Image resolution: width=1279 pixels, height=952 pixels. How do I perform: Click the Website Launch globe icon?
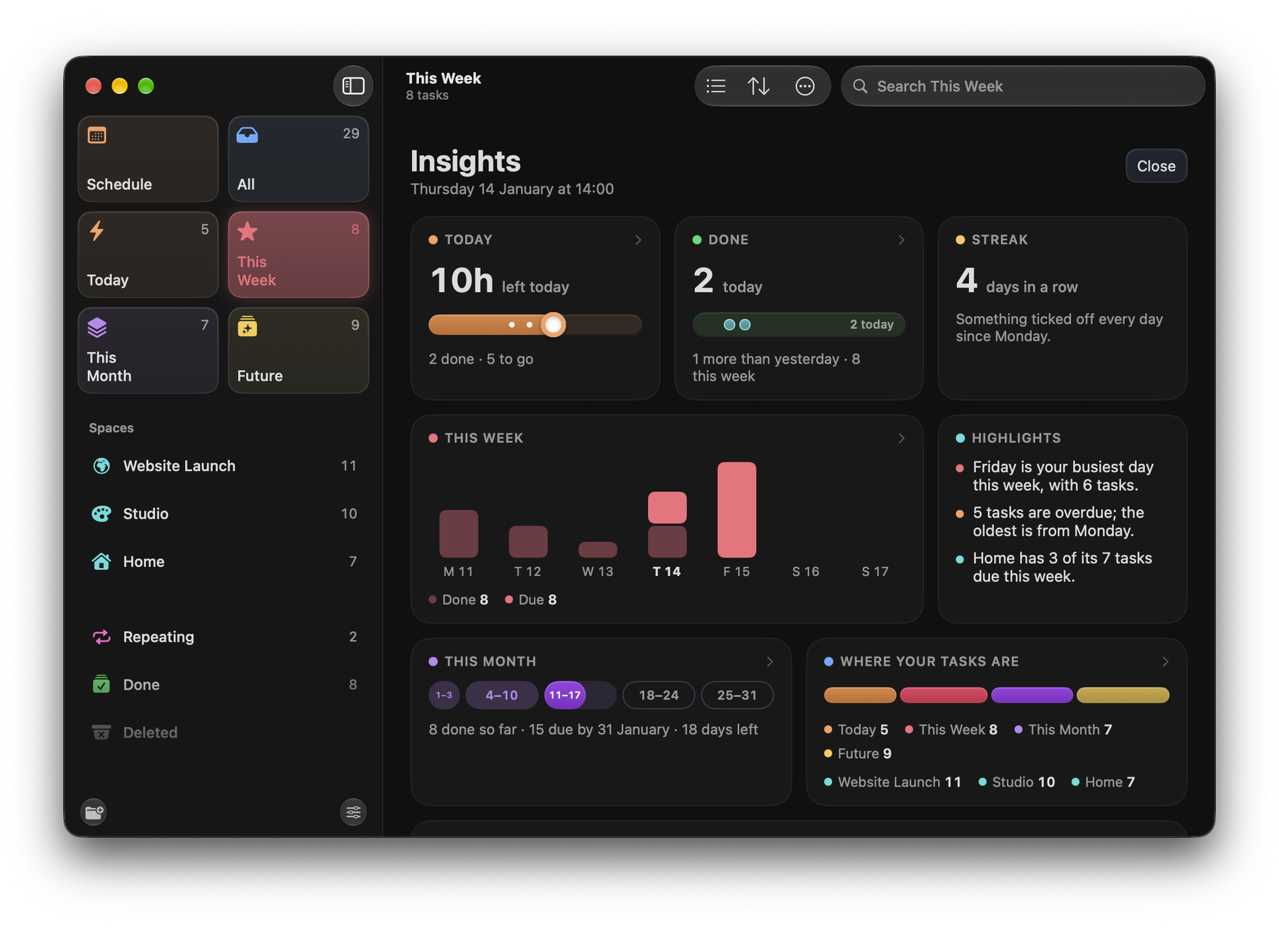101,466
